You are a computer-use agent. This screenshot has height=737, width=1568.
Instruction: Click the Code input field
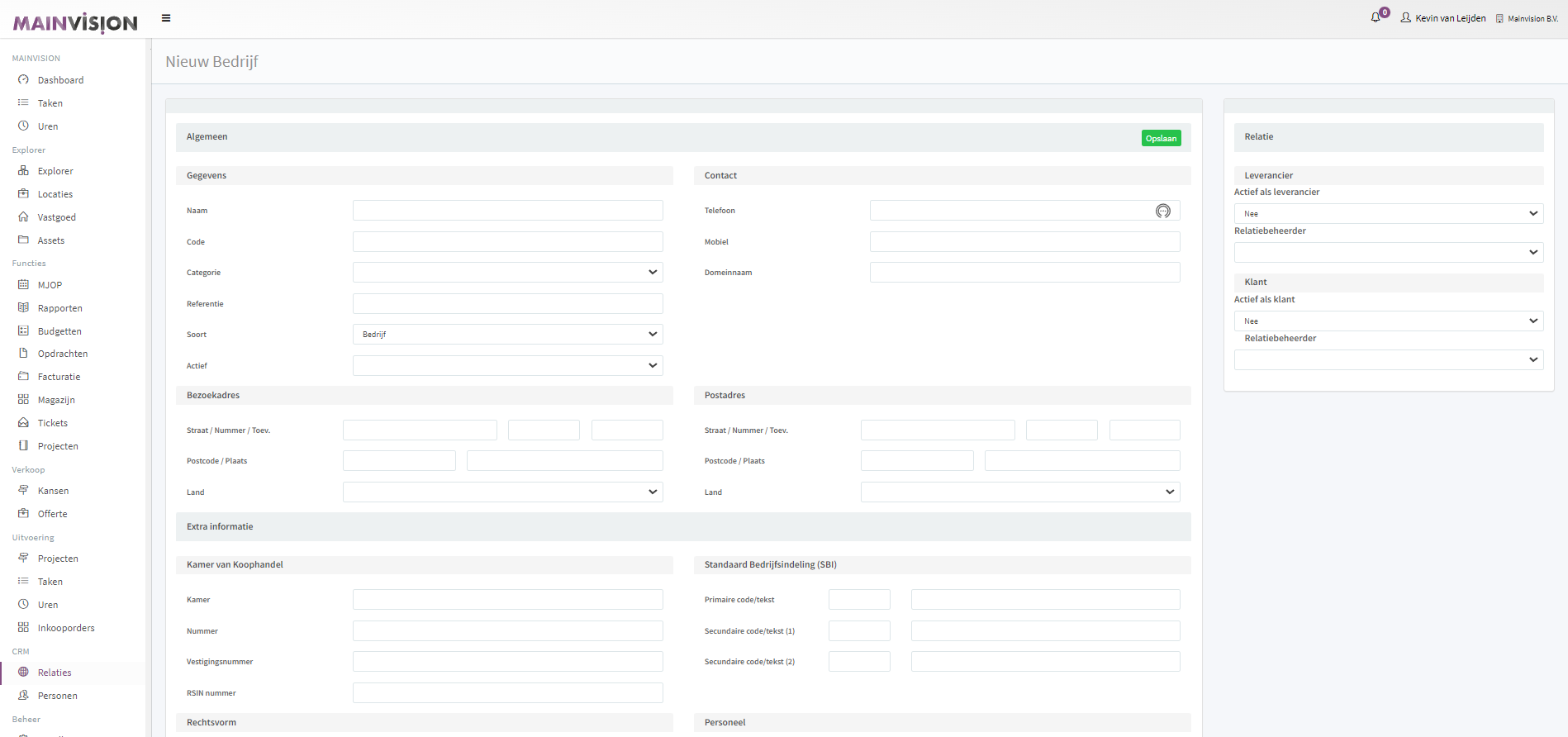507,242
